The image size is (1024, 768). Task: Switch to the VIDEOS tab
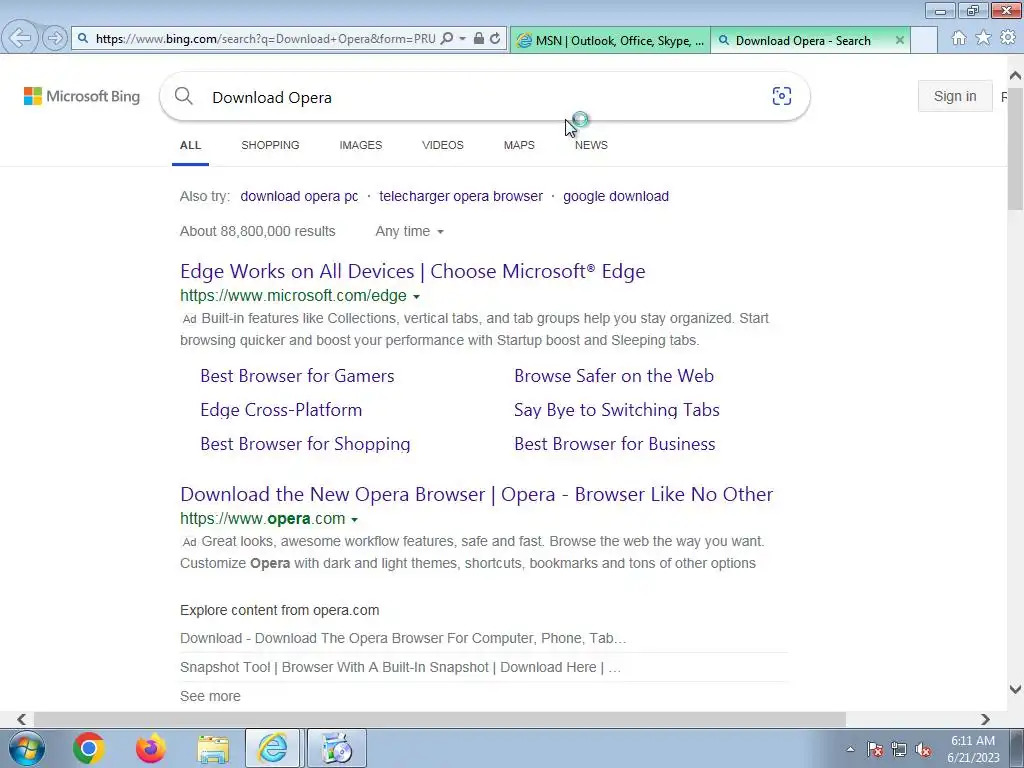(443, 145)
